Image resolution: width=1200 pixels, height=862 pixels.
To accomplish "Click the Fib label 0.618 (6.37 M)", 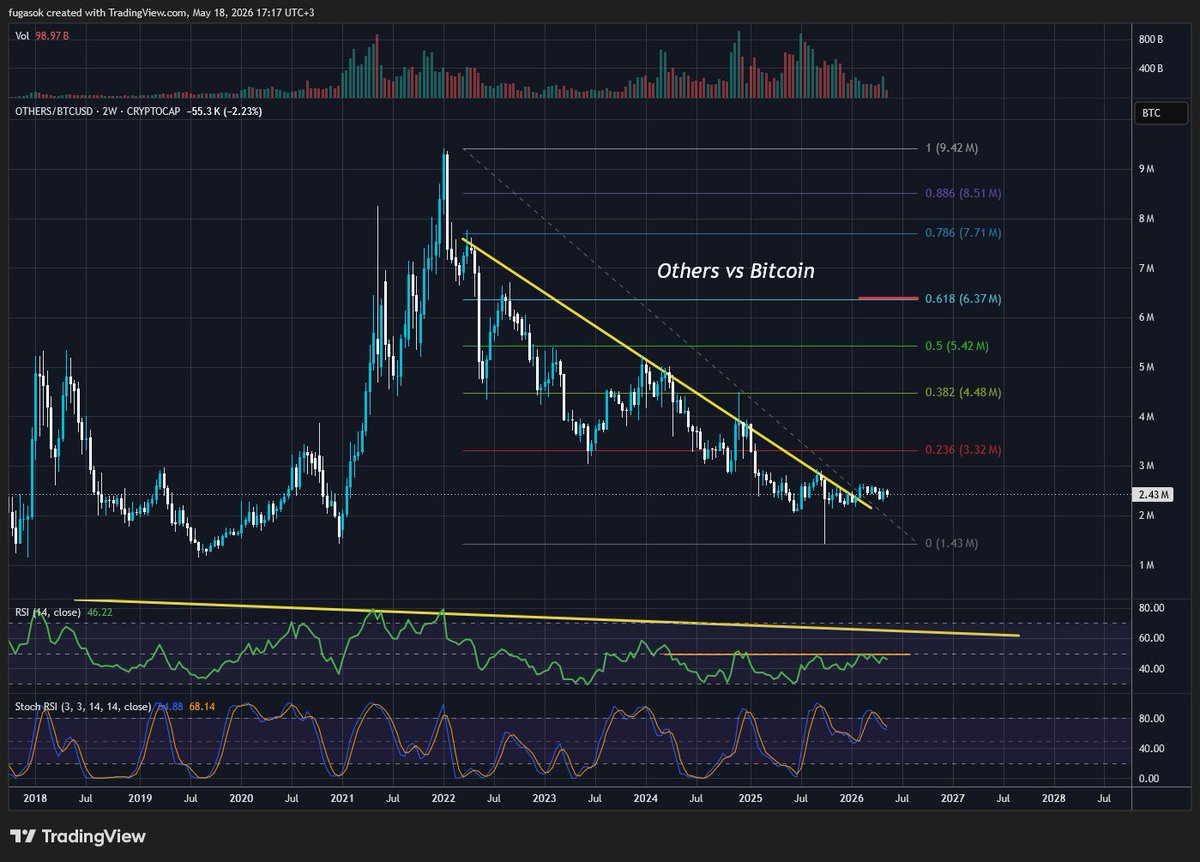I will point(962,298).
